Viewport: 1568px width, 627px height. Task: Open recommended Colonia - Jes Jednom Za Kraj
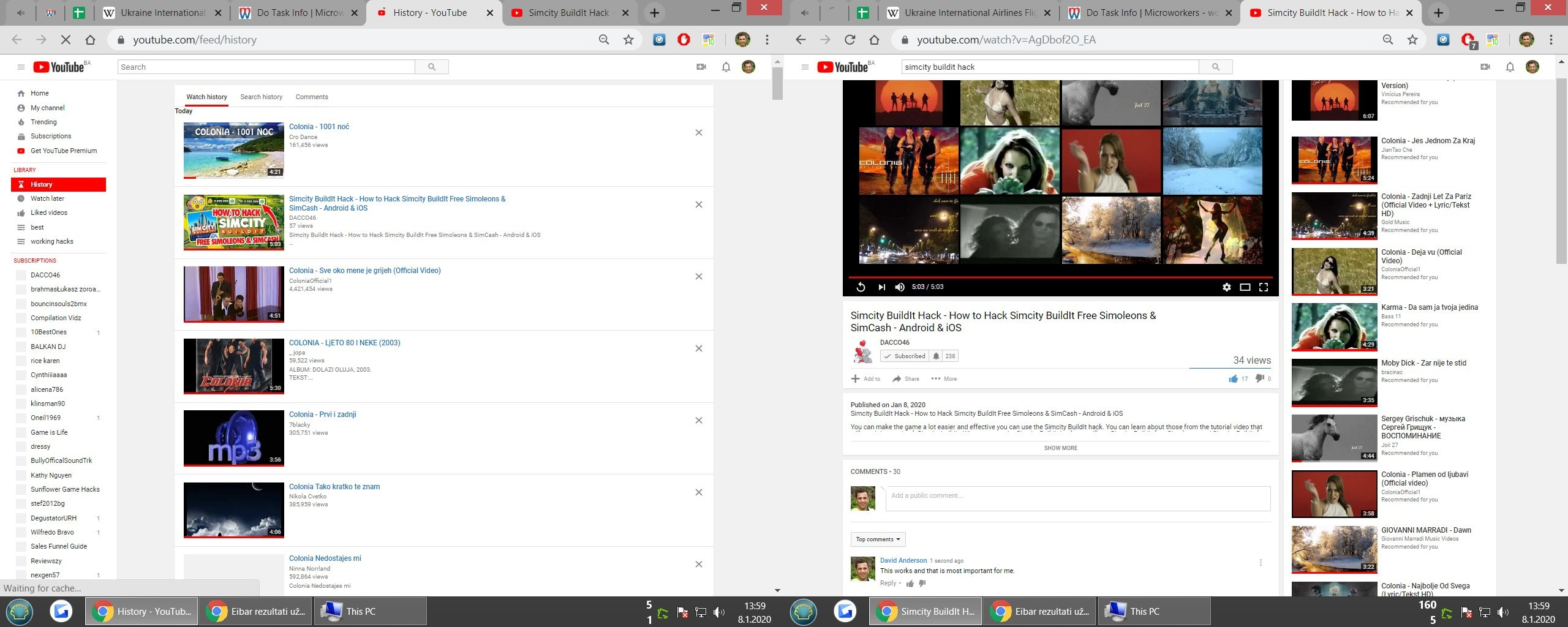[1428, 141]
